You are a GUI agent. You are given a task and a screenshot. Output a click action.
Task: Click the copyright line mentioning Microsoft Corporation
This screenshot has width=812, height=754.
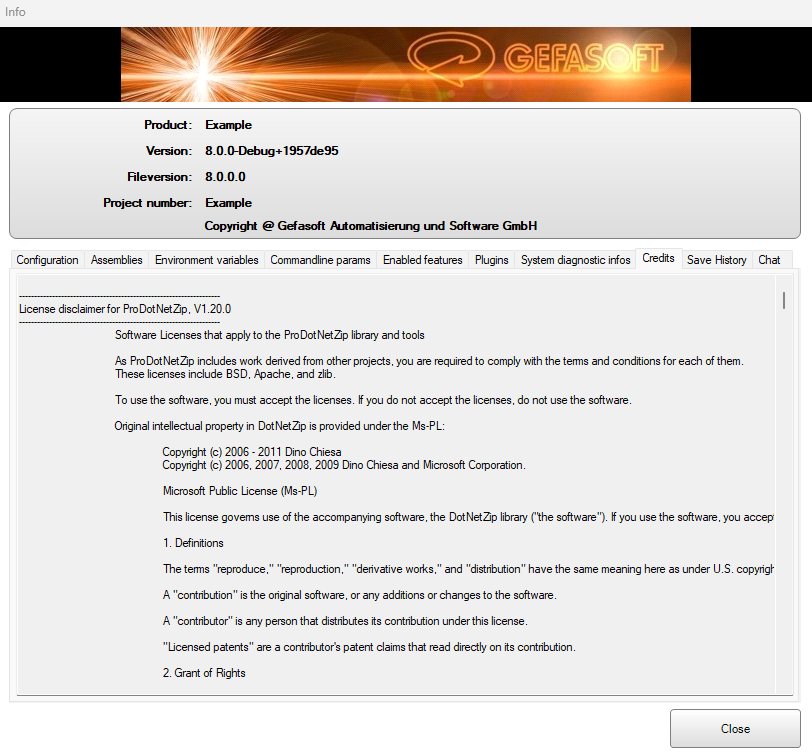[344, 465]
